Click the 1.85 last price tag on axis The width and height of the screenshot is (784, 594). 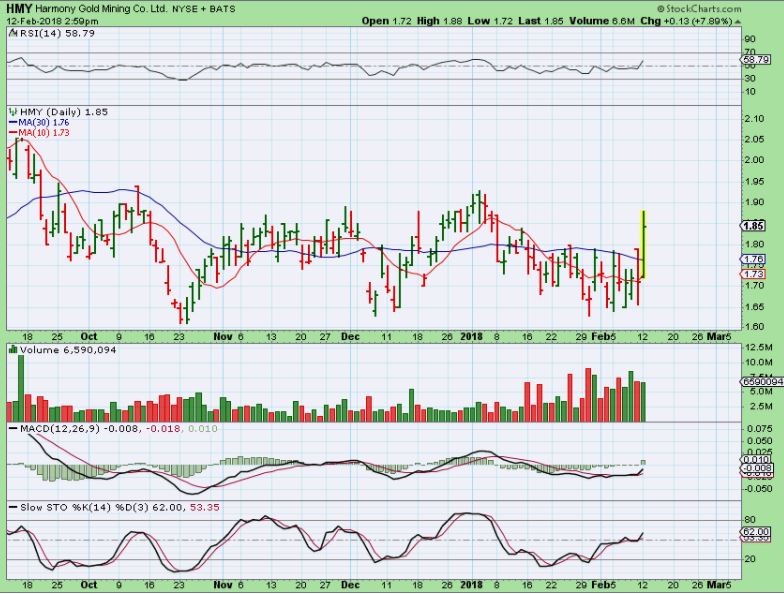(x=754, y=226)
